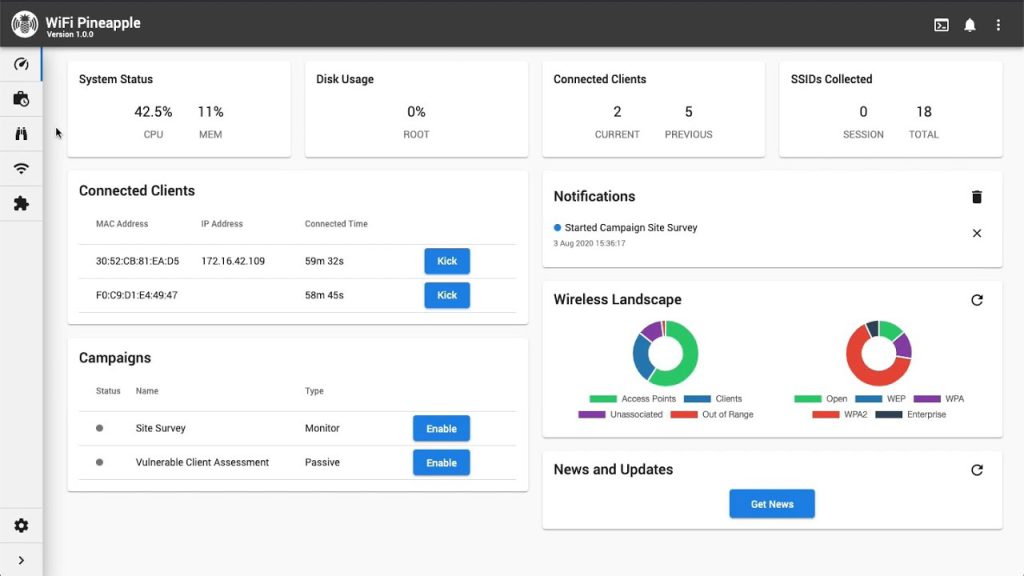Refresh the Wireless Landscape card
Screen dimensions: 1024x576
977,300
